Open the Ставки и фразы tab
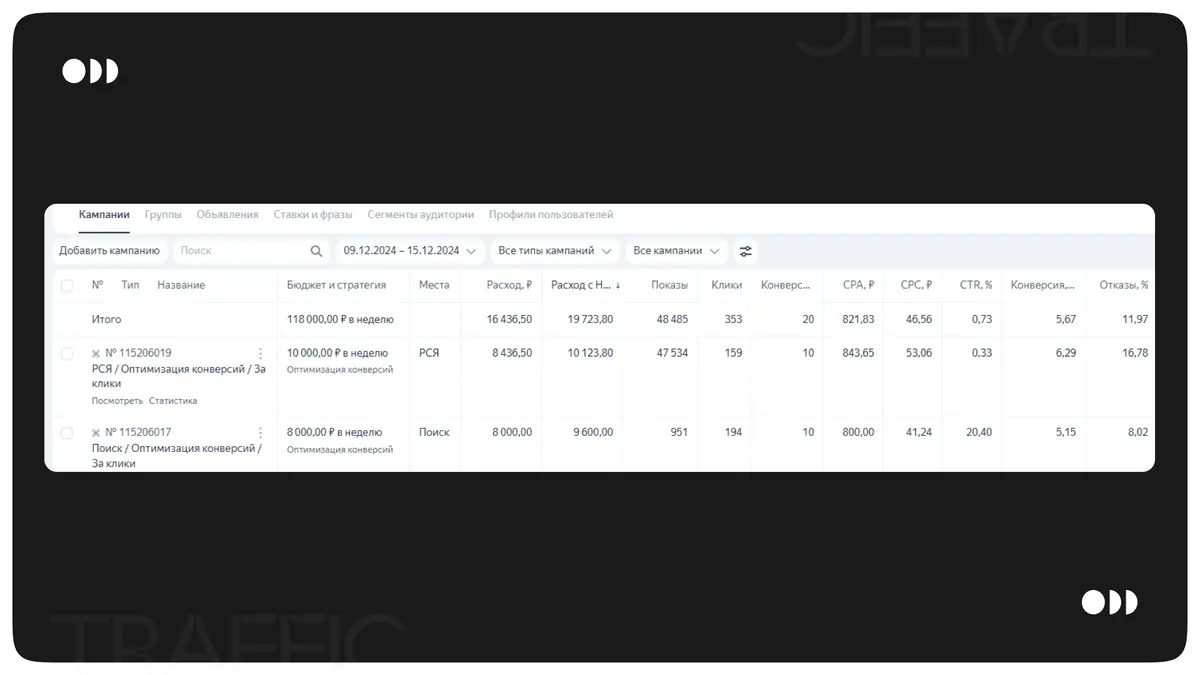Screen dimensions: 1200x675 pyautogui.click(x=313, y=215)
